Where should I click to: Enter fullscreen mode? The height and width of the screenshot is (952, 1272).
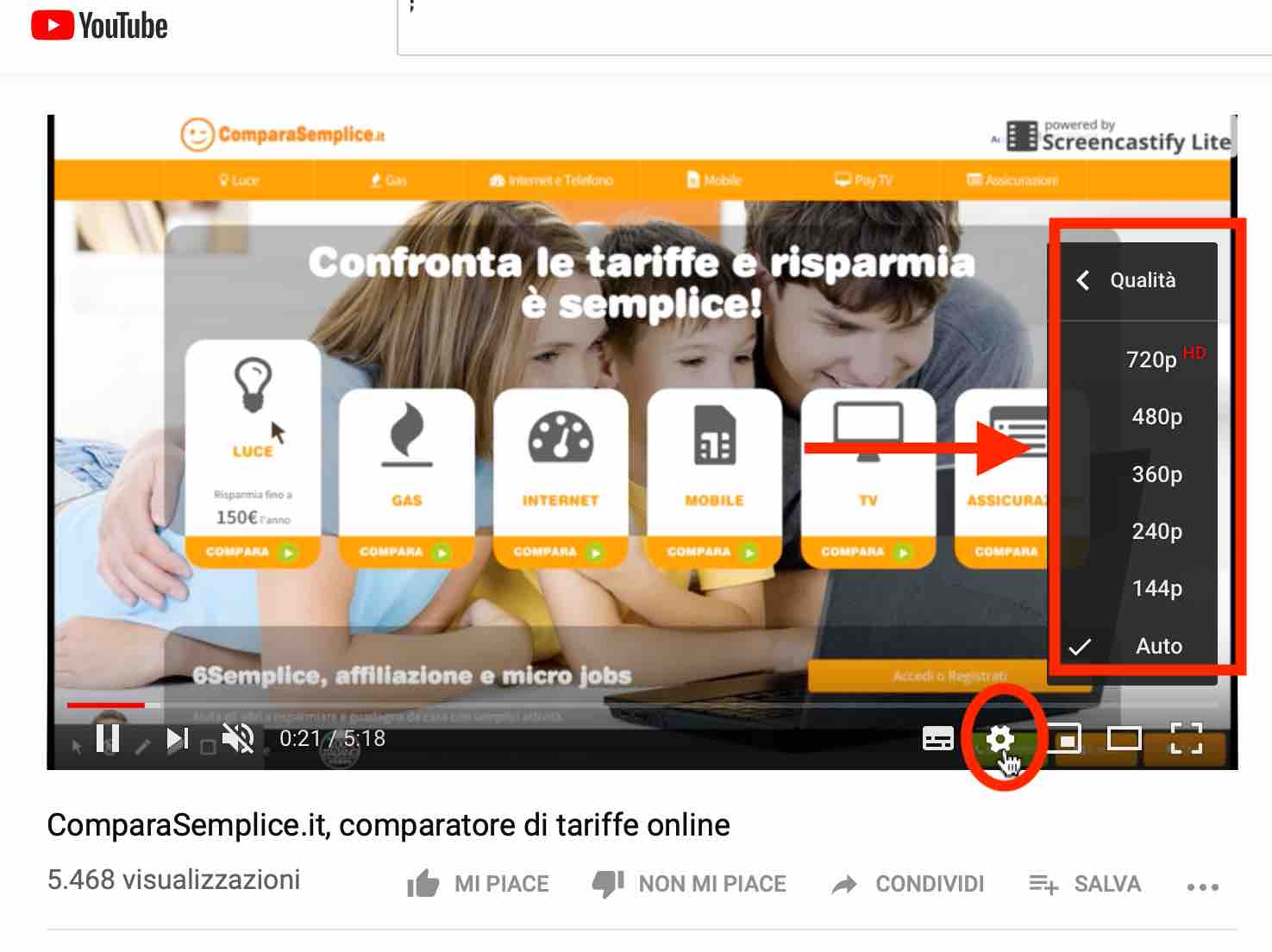1186,739
